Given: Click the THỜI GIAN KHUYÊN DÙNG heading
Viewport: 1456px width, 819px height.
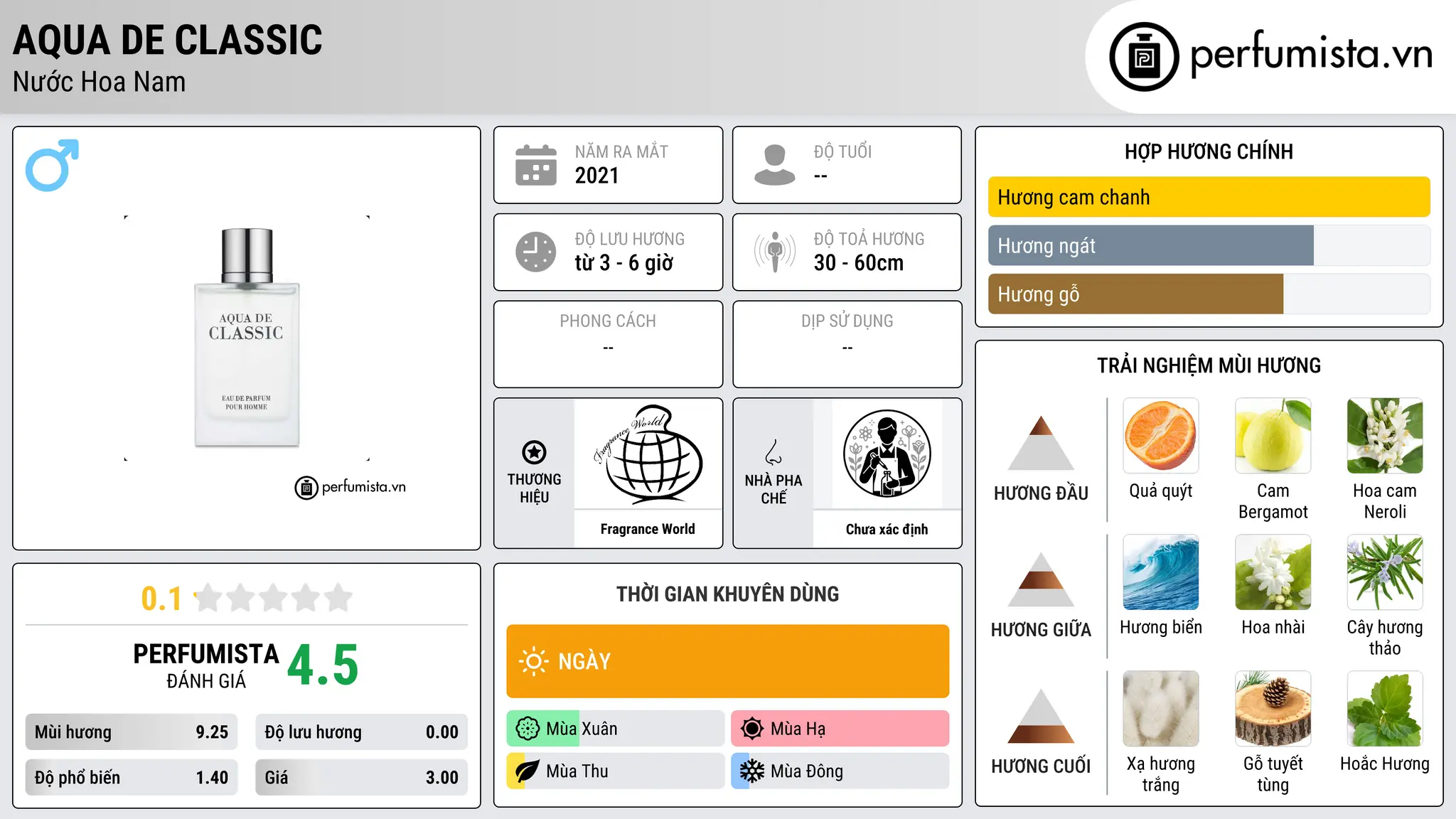Looking at the screenshot, I should tap(728, 594).
